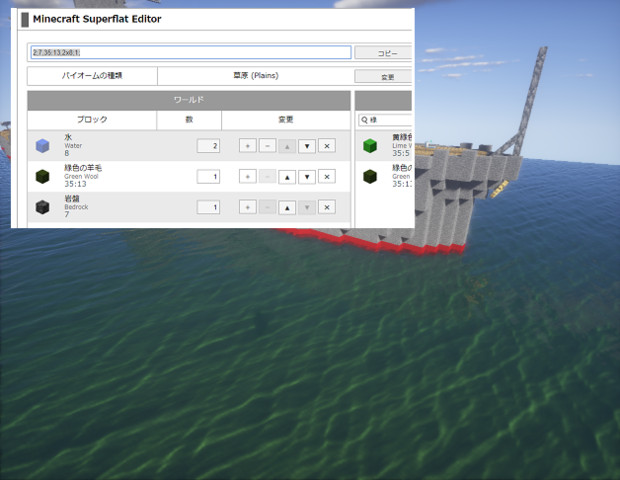Click the Bedrock block icon
This screenshot has height=480, width=620.
tap(42, 207)
